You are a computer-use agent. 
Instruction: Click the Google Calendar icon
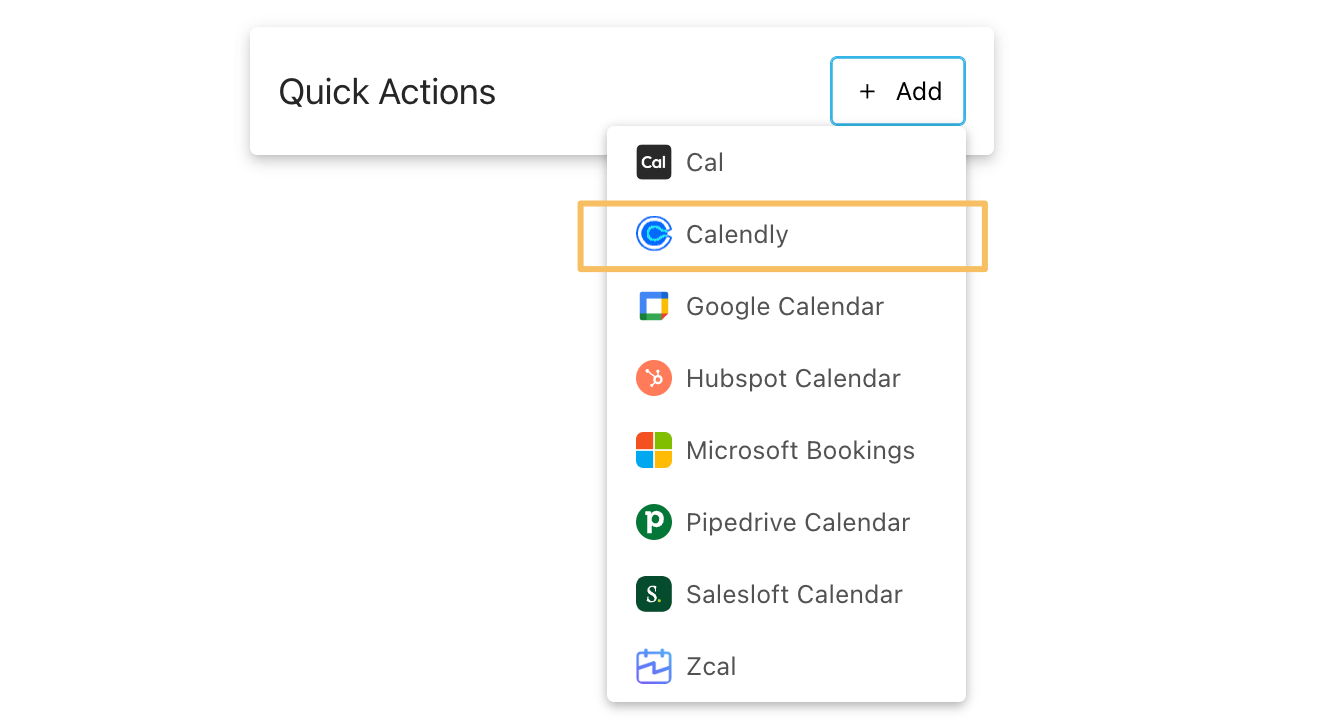[x=653, y=306]
